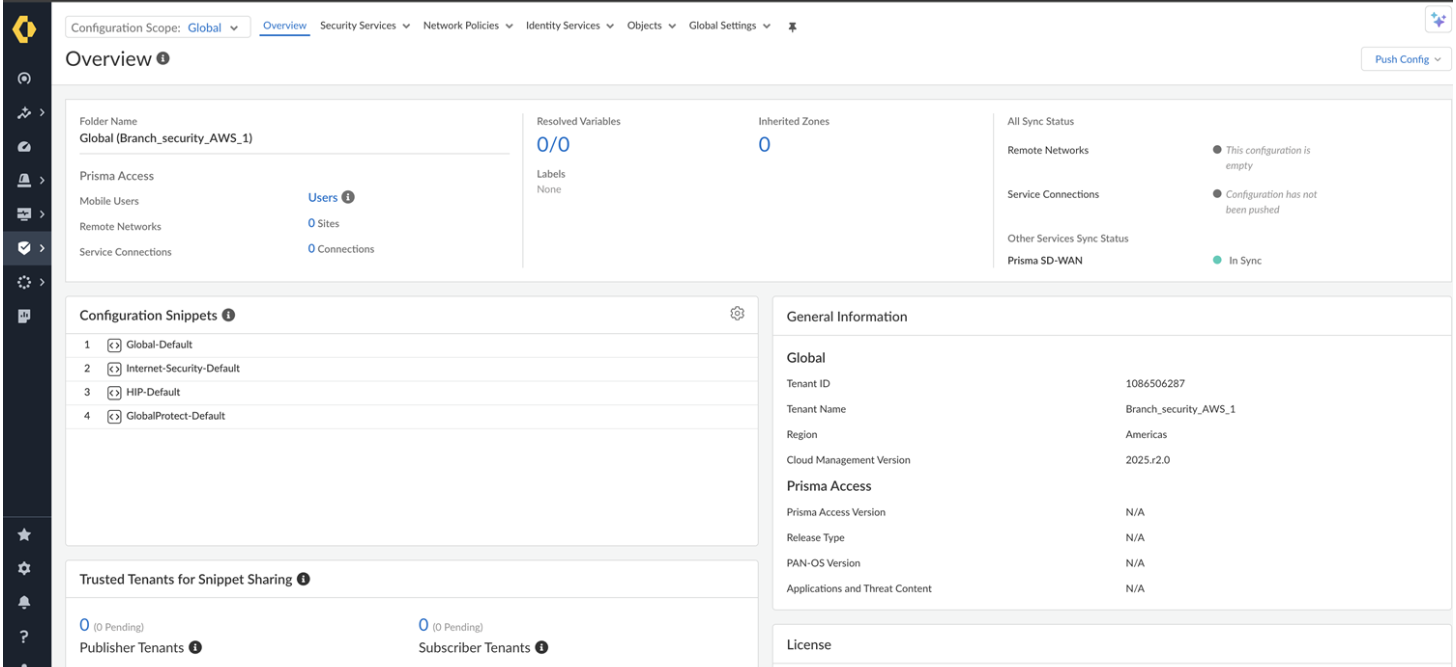
Task: Click the info icon next to Publisher Tenants
Action: point(195,648)
